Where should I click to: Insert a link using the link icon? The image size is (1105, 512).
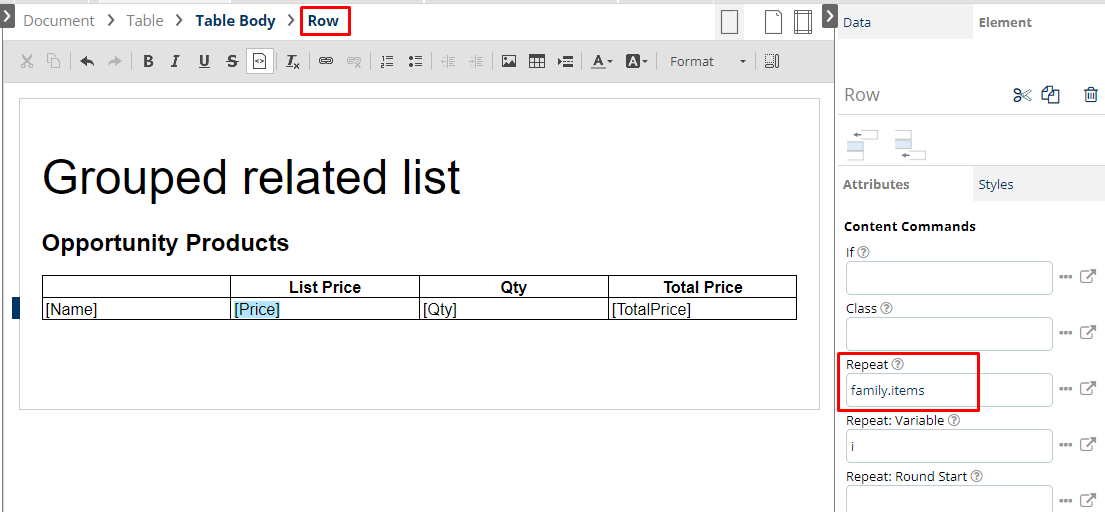326,62
